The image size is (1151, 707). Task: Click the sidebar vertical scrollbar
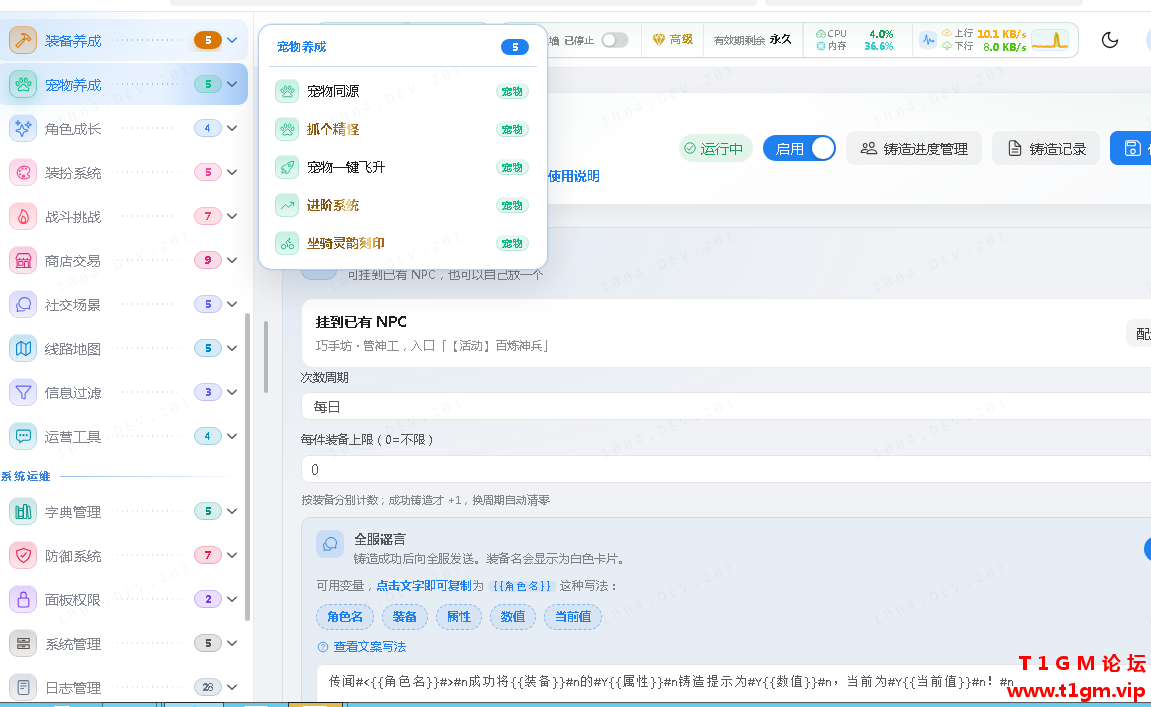[x=247, y=466]
